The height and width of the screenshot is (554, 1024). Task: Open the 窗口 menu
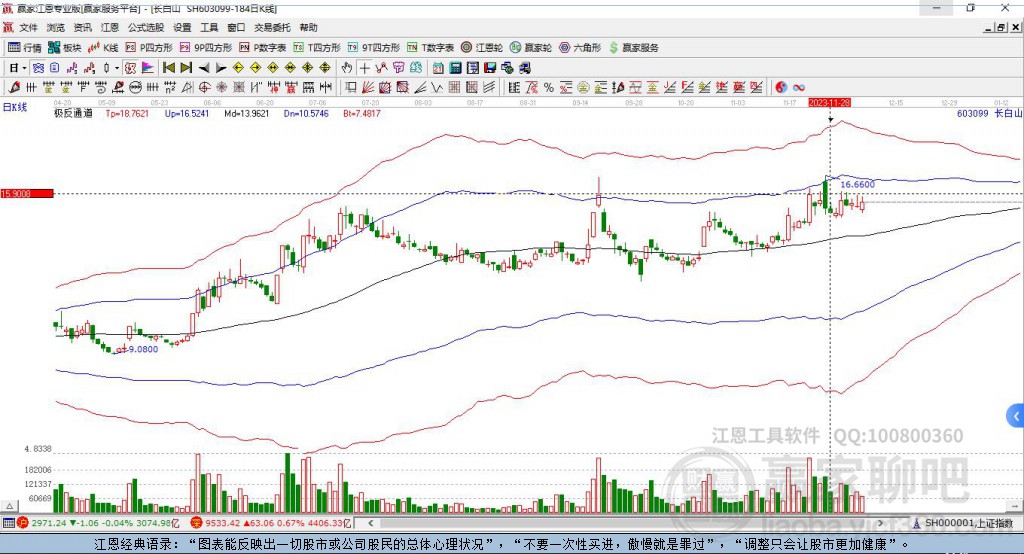[236, 27]
